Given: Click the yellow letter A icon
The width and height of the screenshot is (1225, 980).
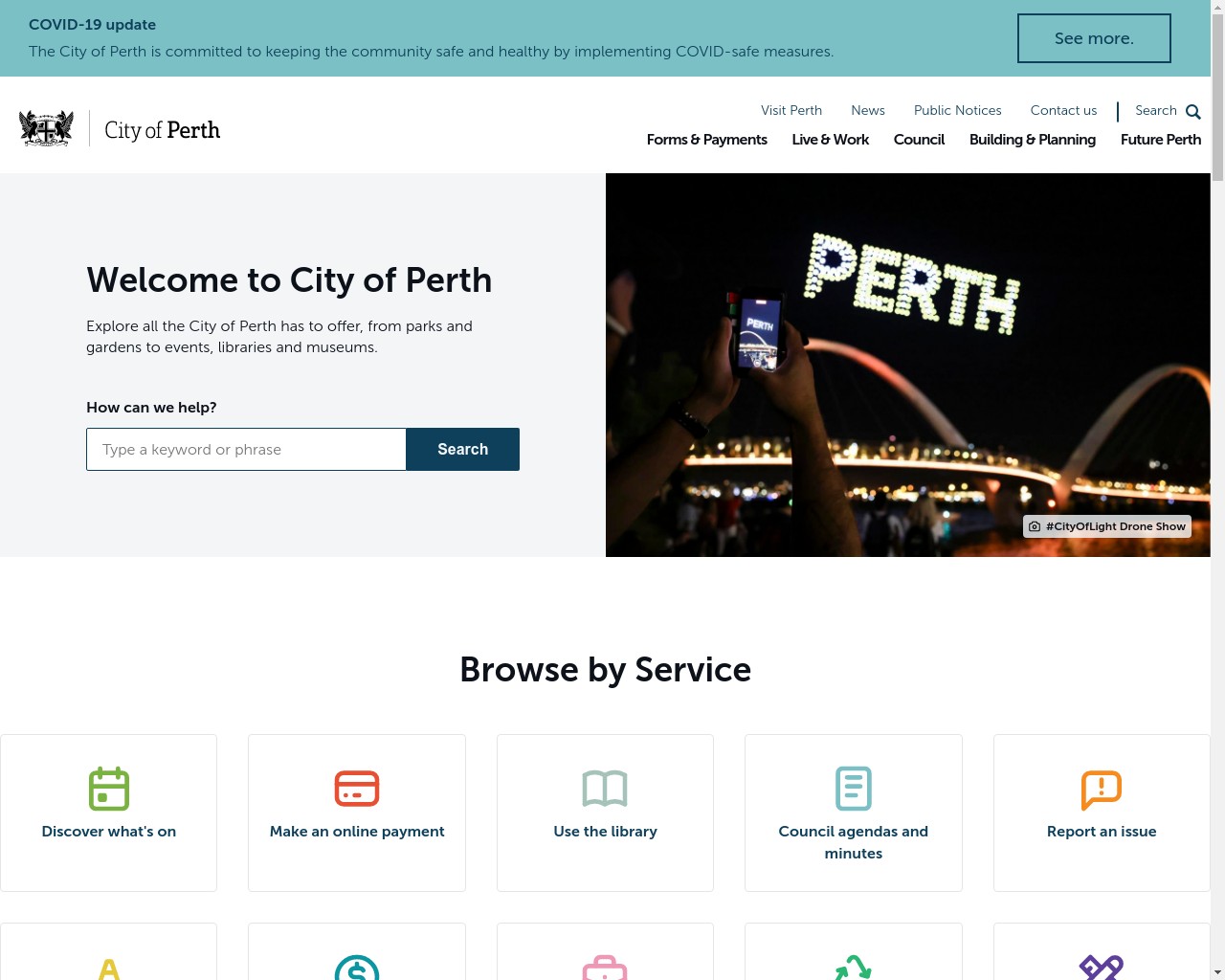Looking at the screenshot, I should [x=109, y=969].
